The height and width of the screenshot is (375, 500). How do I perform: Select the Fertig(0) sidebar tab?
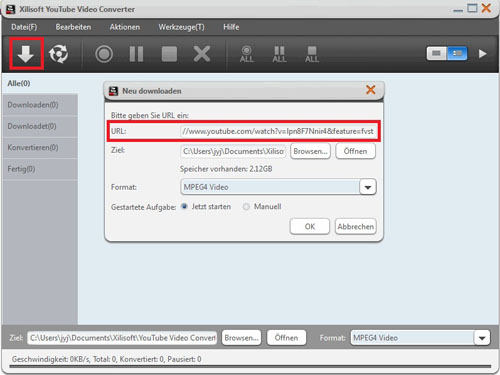[x=40, y=169]
